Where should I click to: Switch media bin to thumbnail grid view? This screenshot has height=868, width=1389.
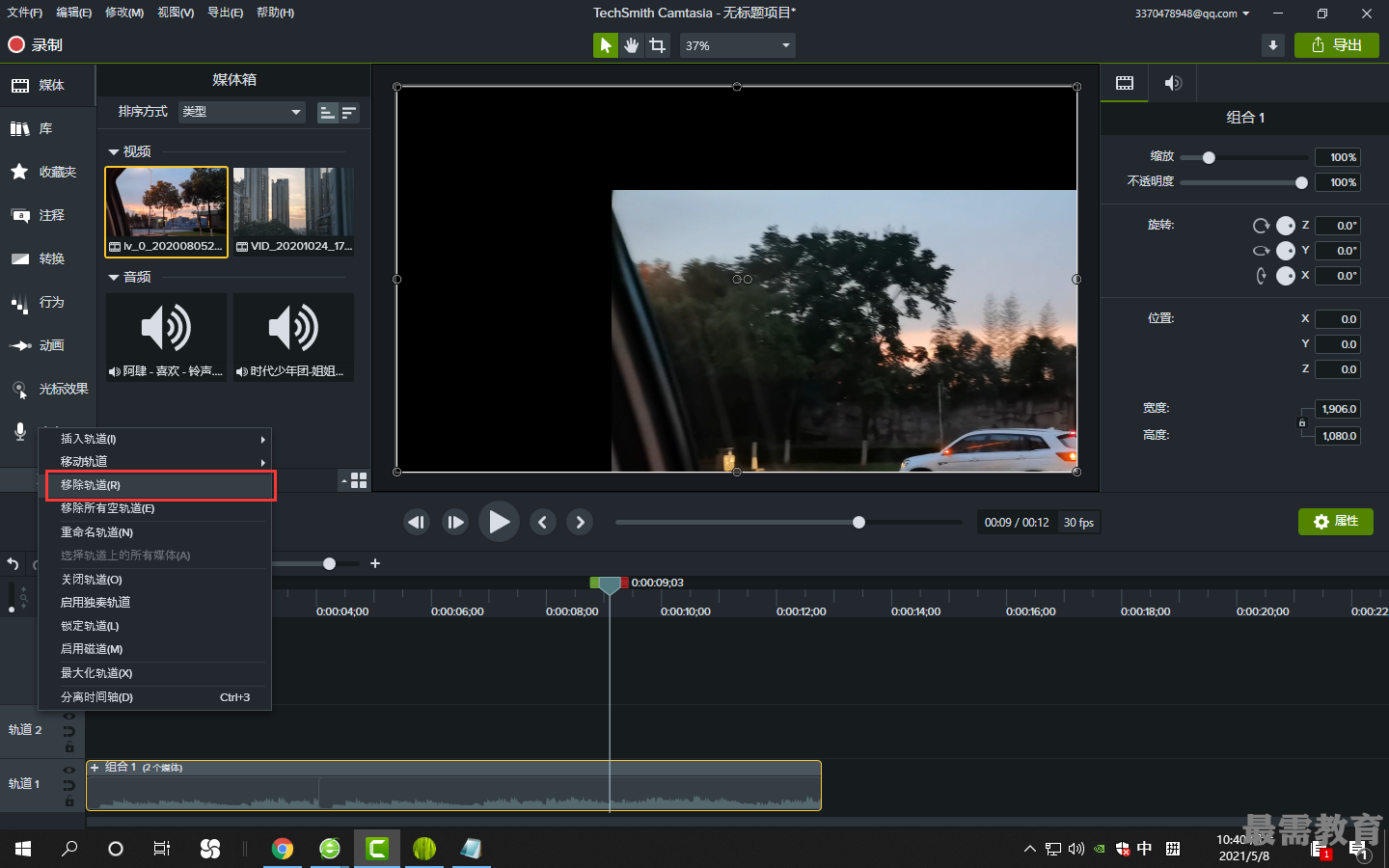point(359,480)
